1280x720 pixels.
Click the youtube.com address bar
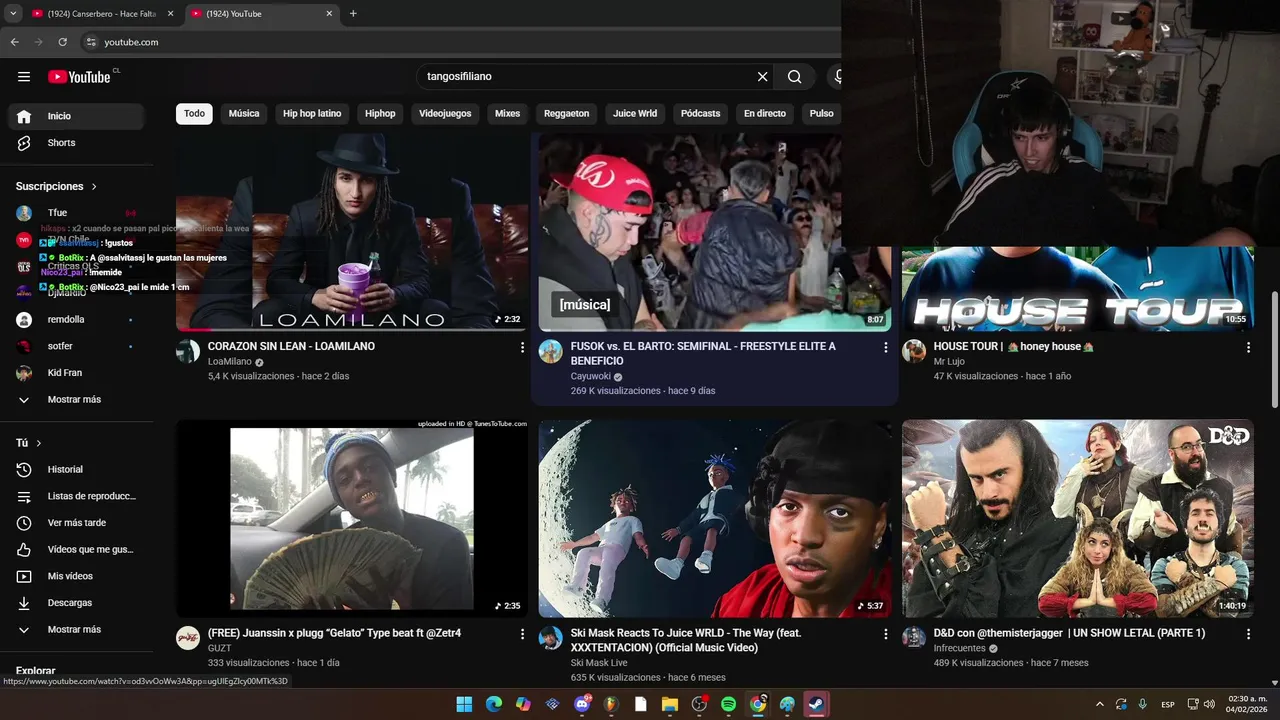coord(460,42)
